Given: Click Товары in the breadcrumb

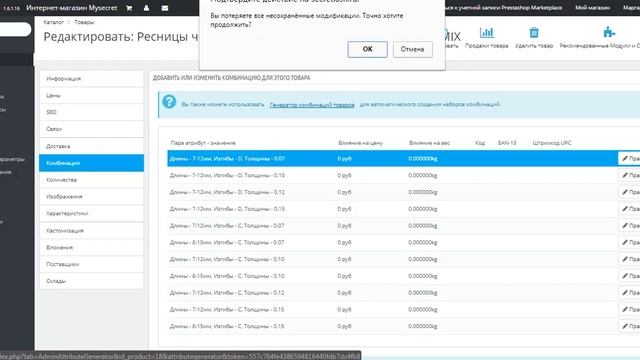Looking at the screenshot, I should pos(84,22).
